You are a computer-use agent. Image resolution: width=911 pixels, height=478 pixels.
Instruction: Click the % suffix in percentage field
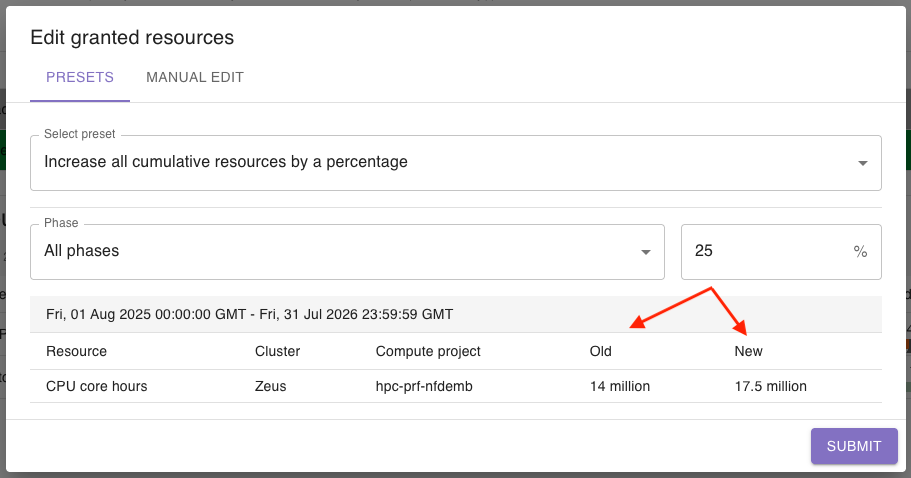point(860,252)
